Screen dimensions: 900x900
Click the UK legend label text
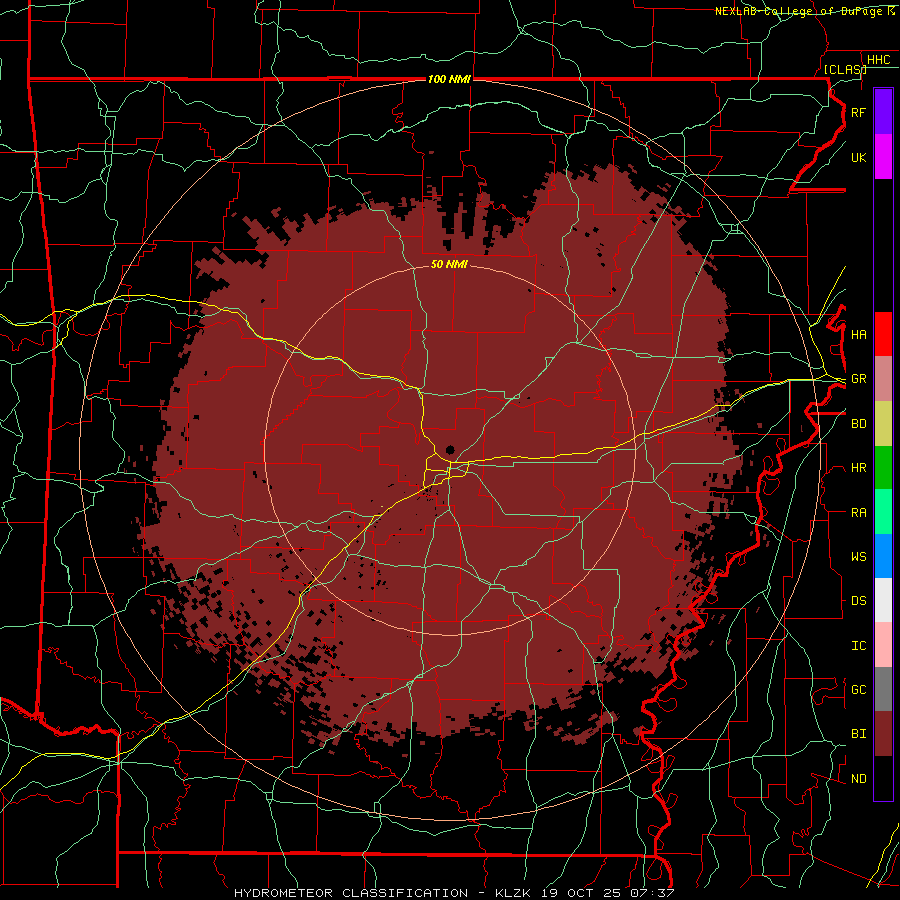tap(858, 157)
